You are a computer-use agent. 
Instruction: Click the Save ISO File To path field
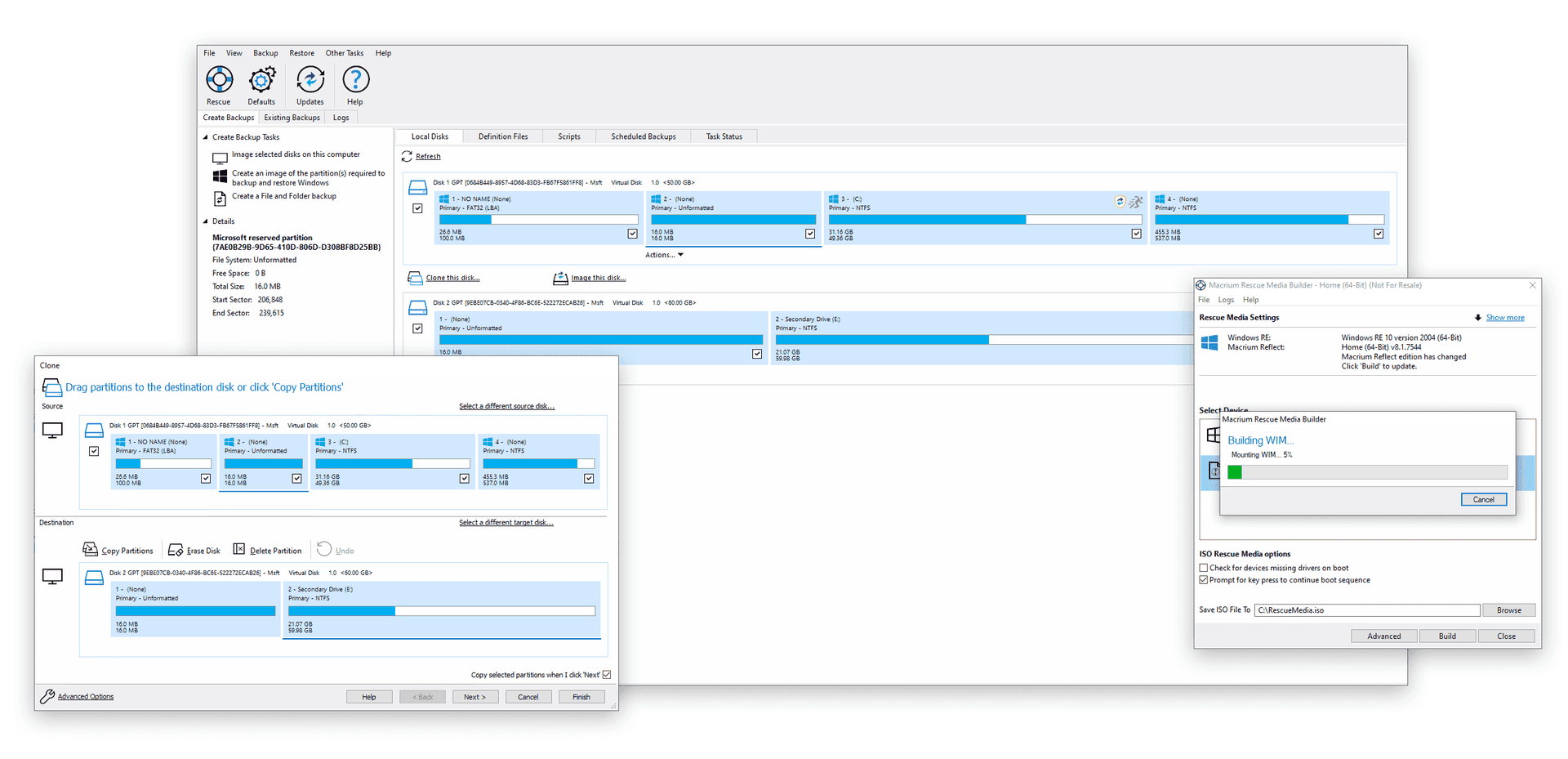click(1366, 610)
